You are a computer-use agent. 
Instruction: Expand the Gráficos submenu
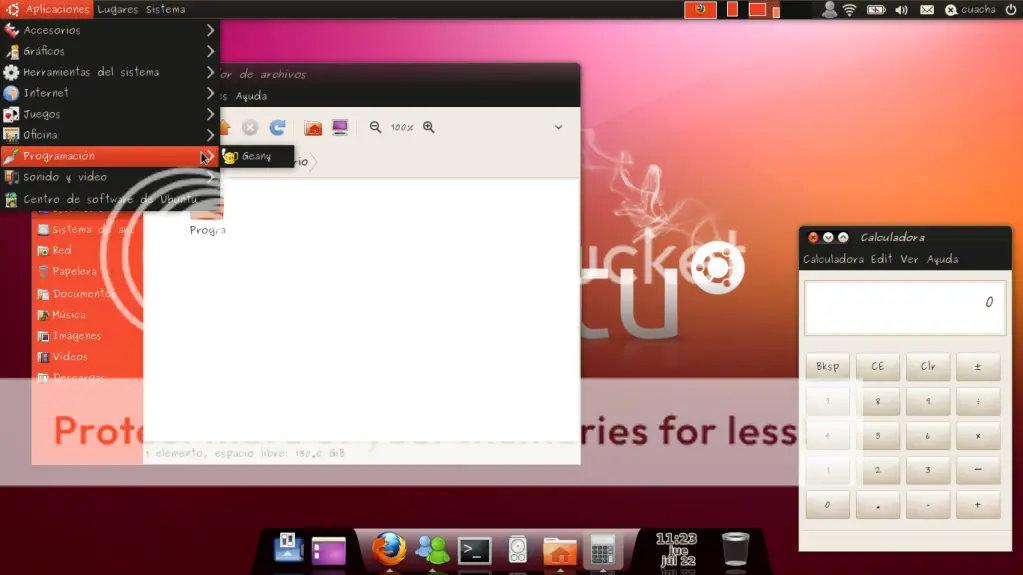(110, 51)
